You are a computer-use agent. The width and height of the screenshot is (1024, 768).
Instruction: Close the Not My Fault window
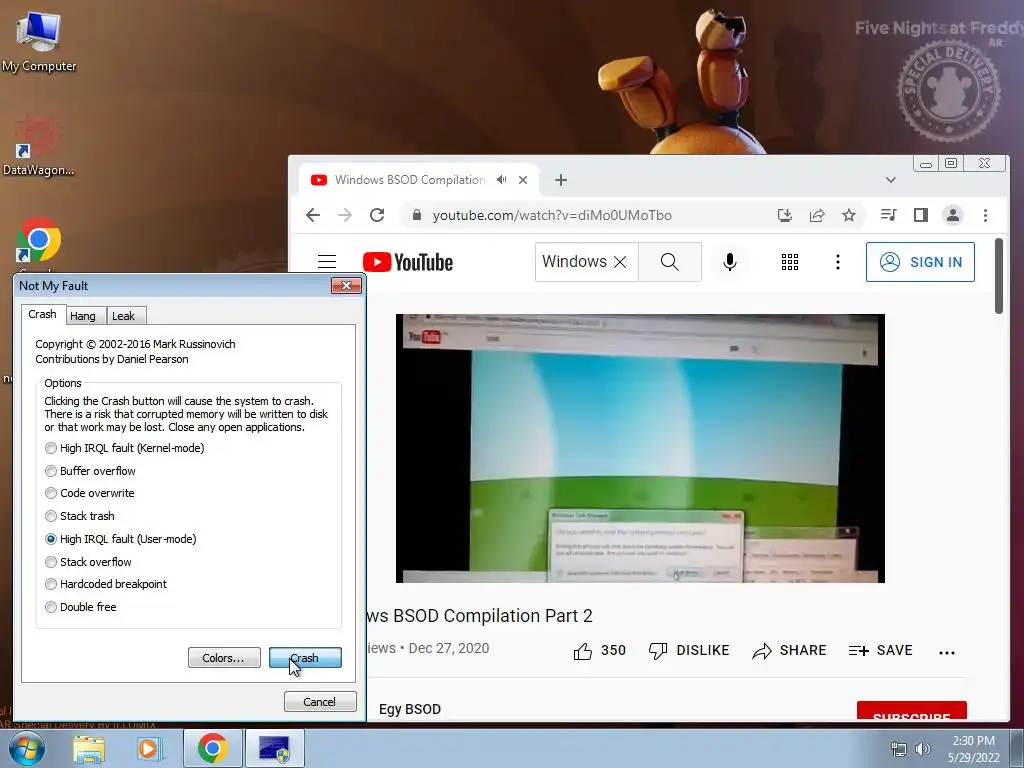(x=346, y=285)
